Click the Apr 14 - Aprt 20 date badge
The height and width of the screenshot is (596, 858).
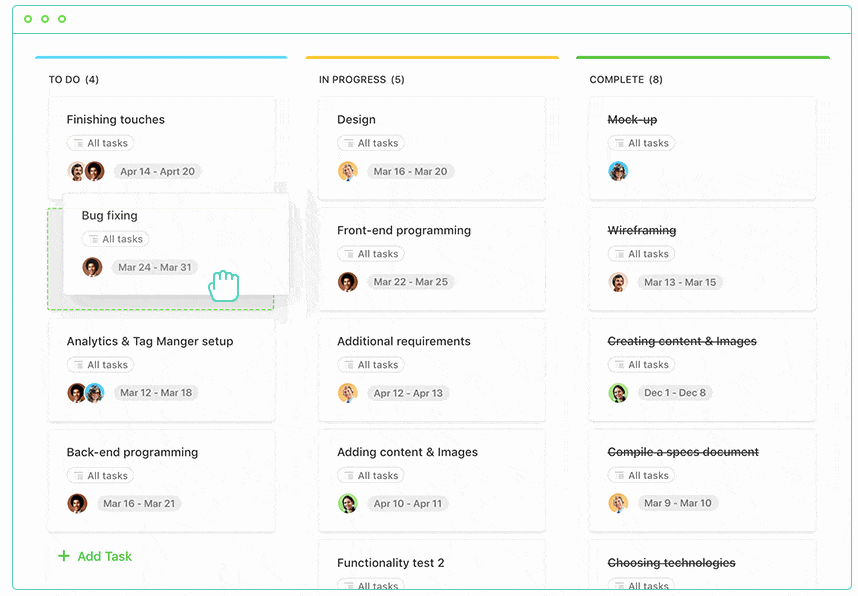pyautogui.click(x=158, y=171)
